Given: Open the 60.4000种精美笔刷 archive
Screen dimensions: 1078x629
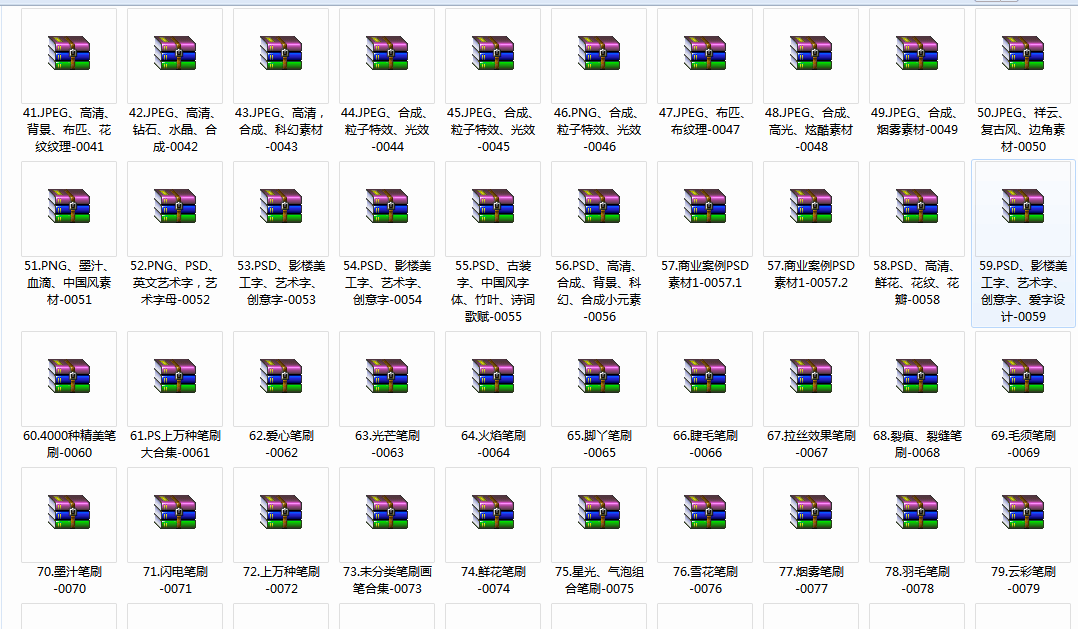Looking at the screenshot, I should coord(68,380).
